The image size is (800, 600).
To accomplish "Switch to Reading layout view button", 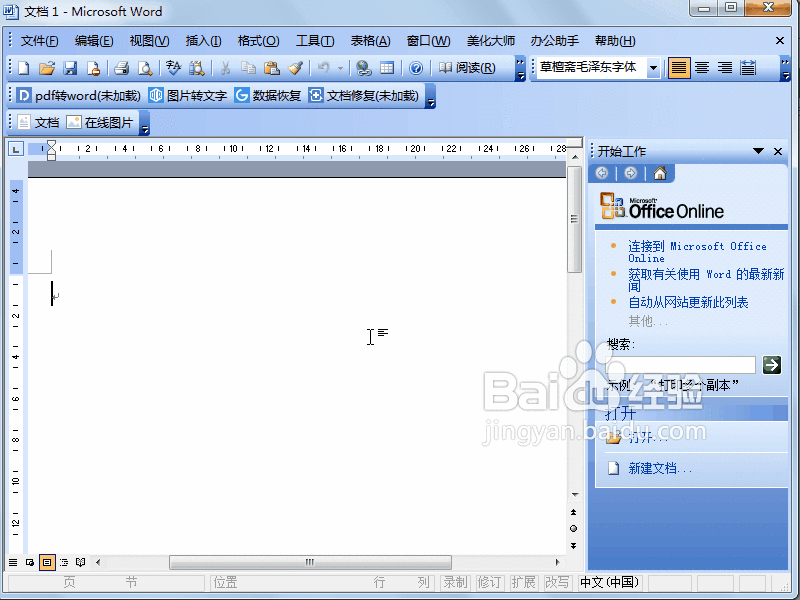I will click(x=81, y=562).
